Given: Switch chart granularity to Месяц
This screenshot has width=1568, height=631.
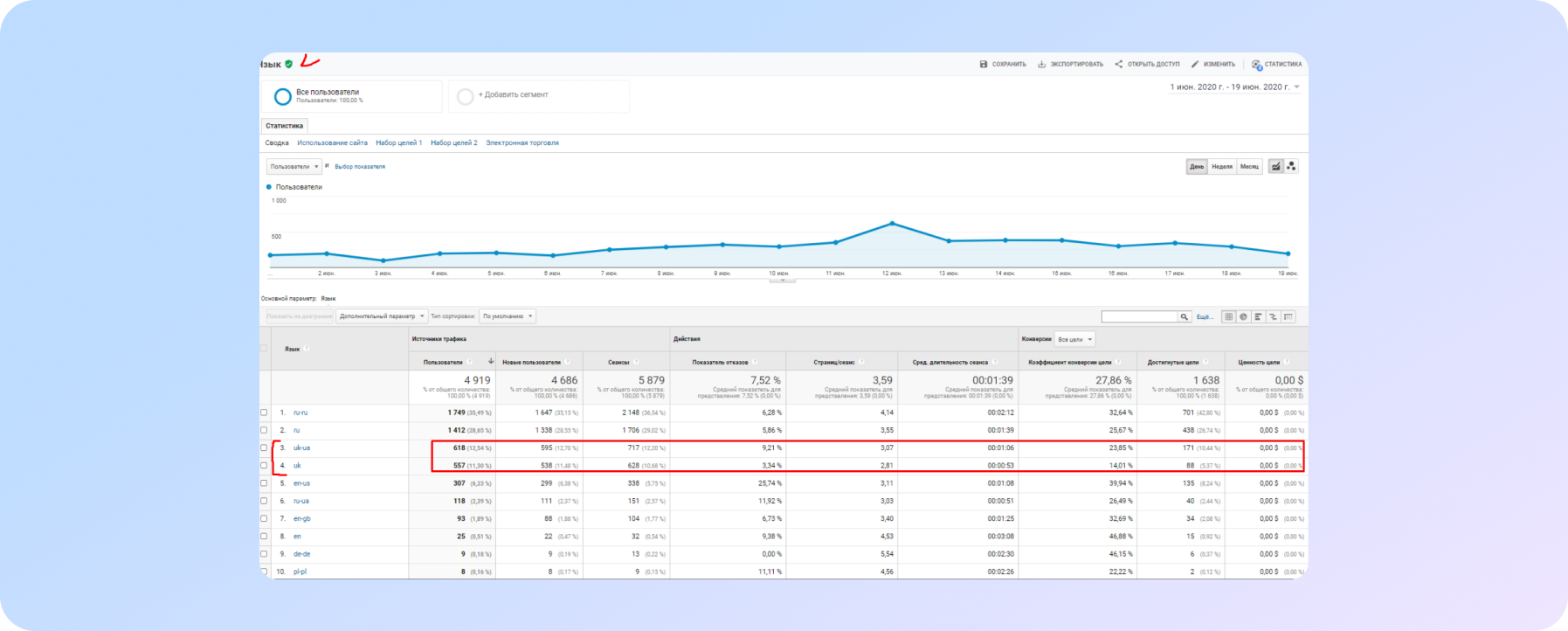Looking at the screenshot, I should pyautogui.click(x=1250, y=166).
